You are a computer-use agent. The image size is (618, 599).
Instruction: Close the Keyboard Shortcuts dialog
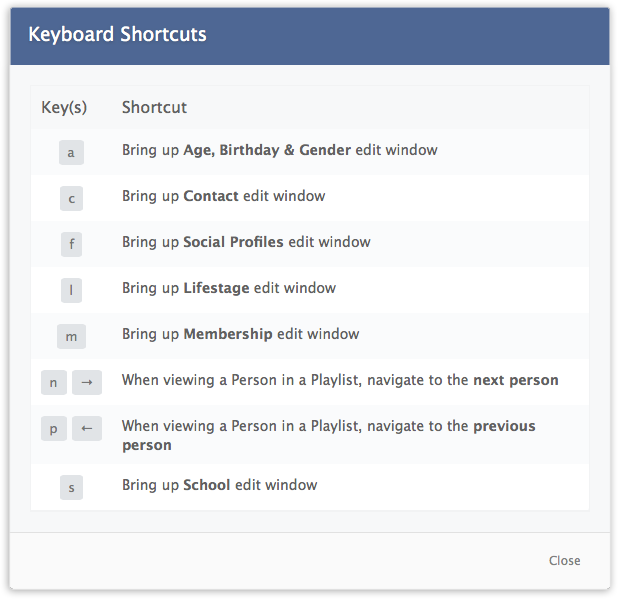click(564, 561)
